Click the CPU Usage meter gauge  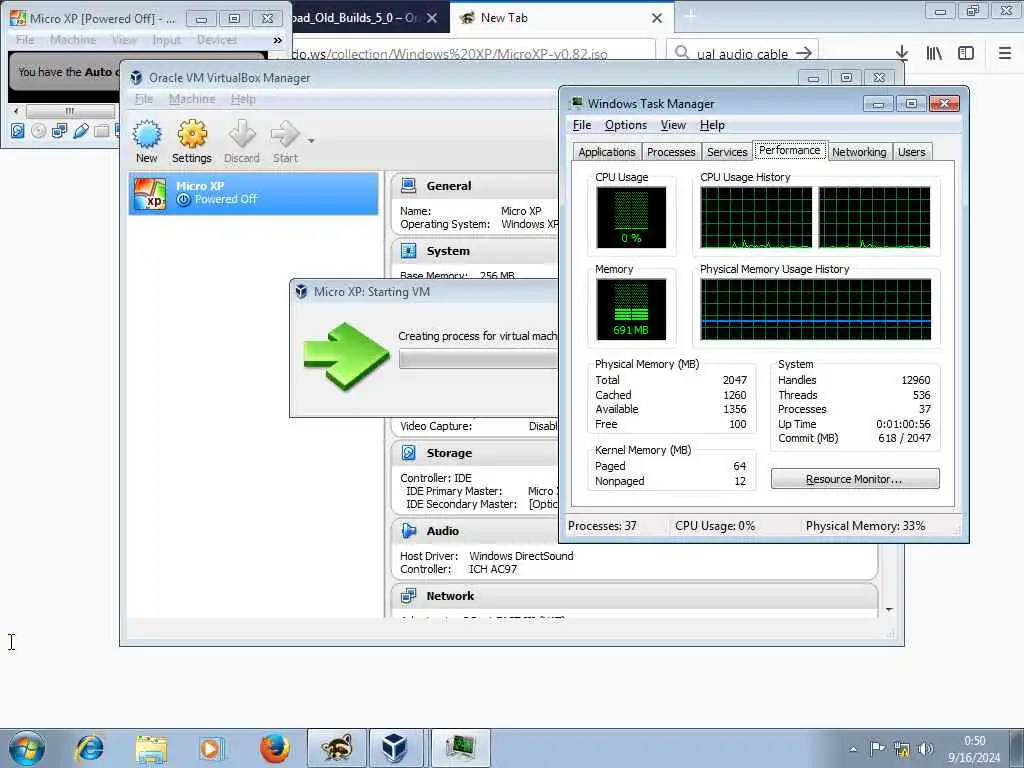[x=631, y=217]
